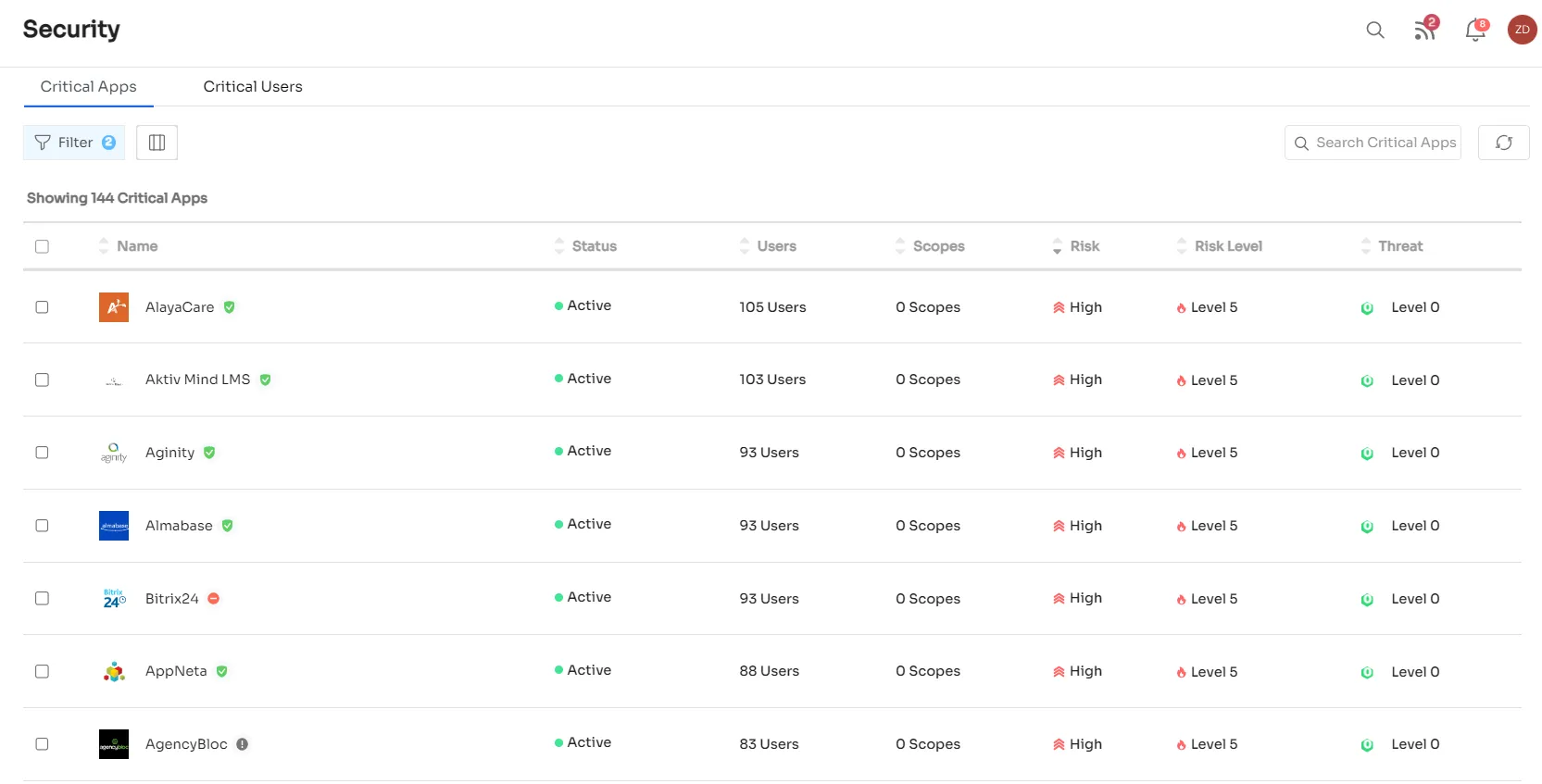The image size is (1542, 784).
Task: Click the '83 Users' cell
Action: (x=769, y=744)
